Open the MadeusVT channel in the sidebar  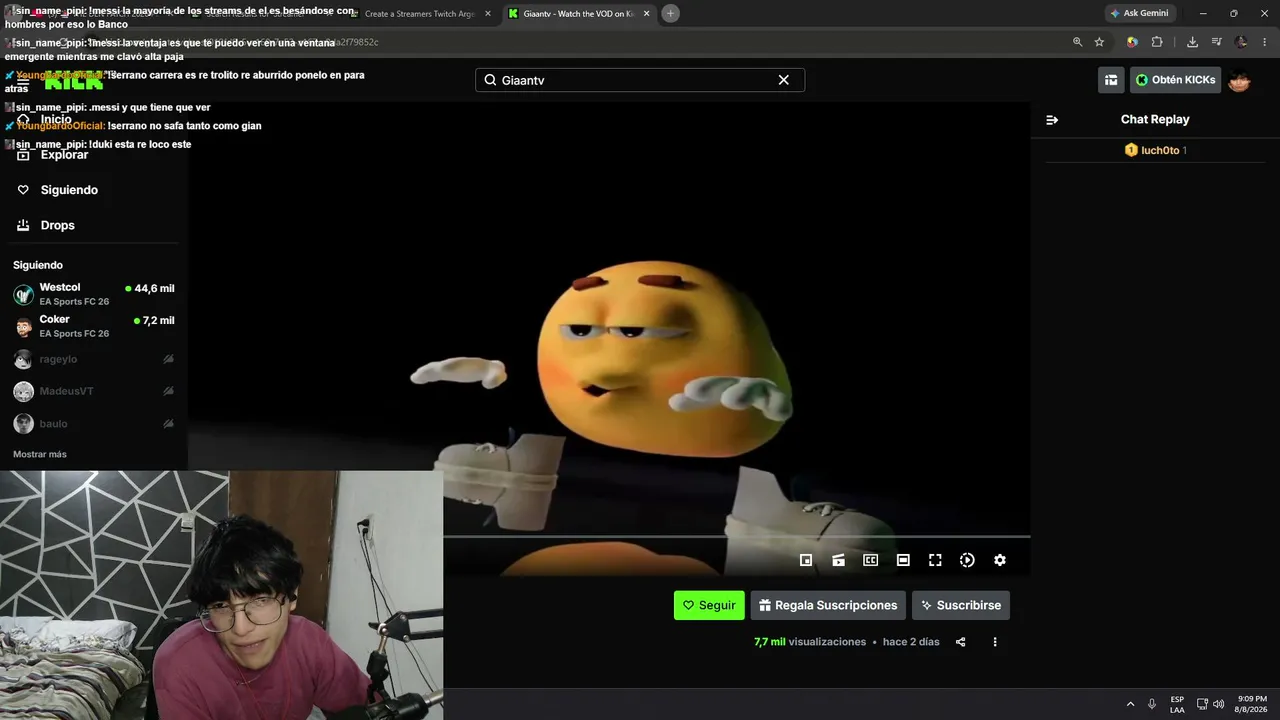(94, 391)
